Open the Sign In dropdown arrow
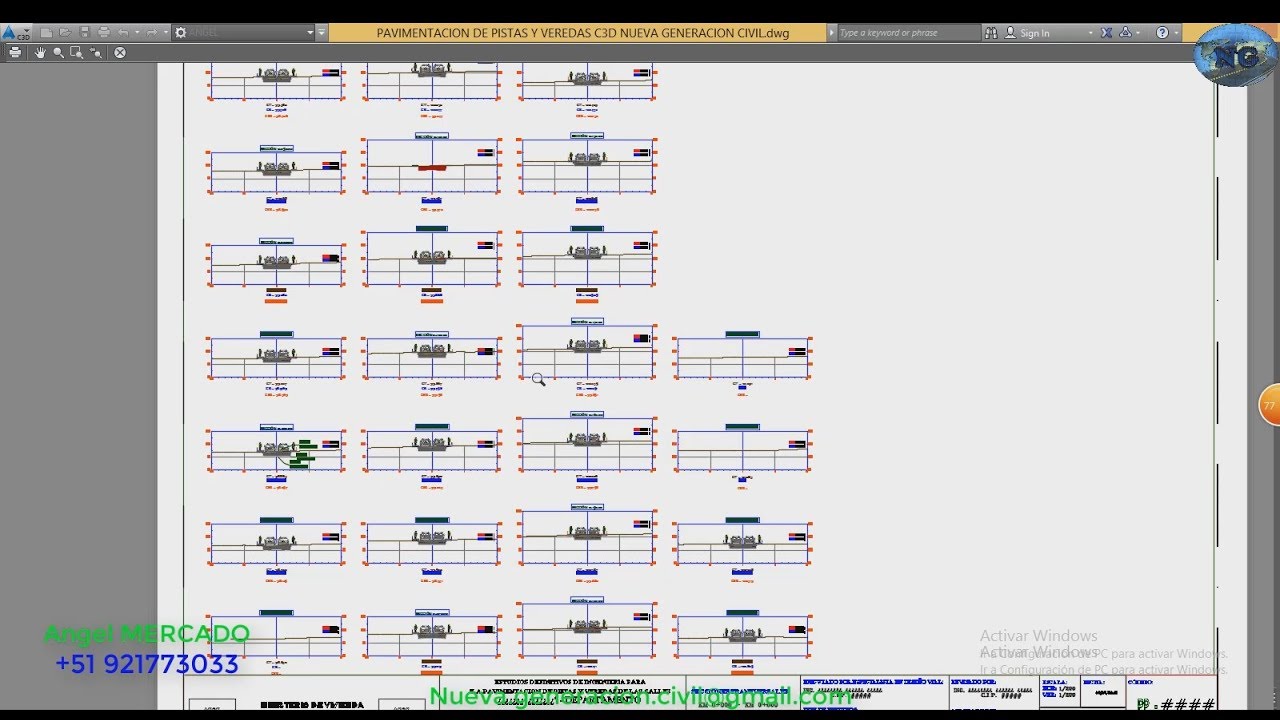The image size is (1280, 720). pyautogui.click(x=1090, y=33)
